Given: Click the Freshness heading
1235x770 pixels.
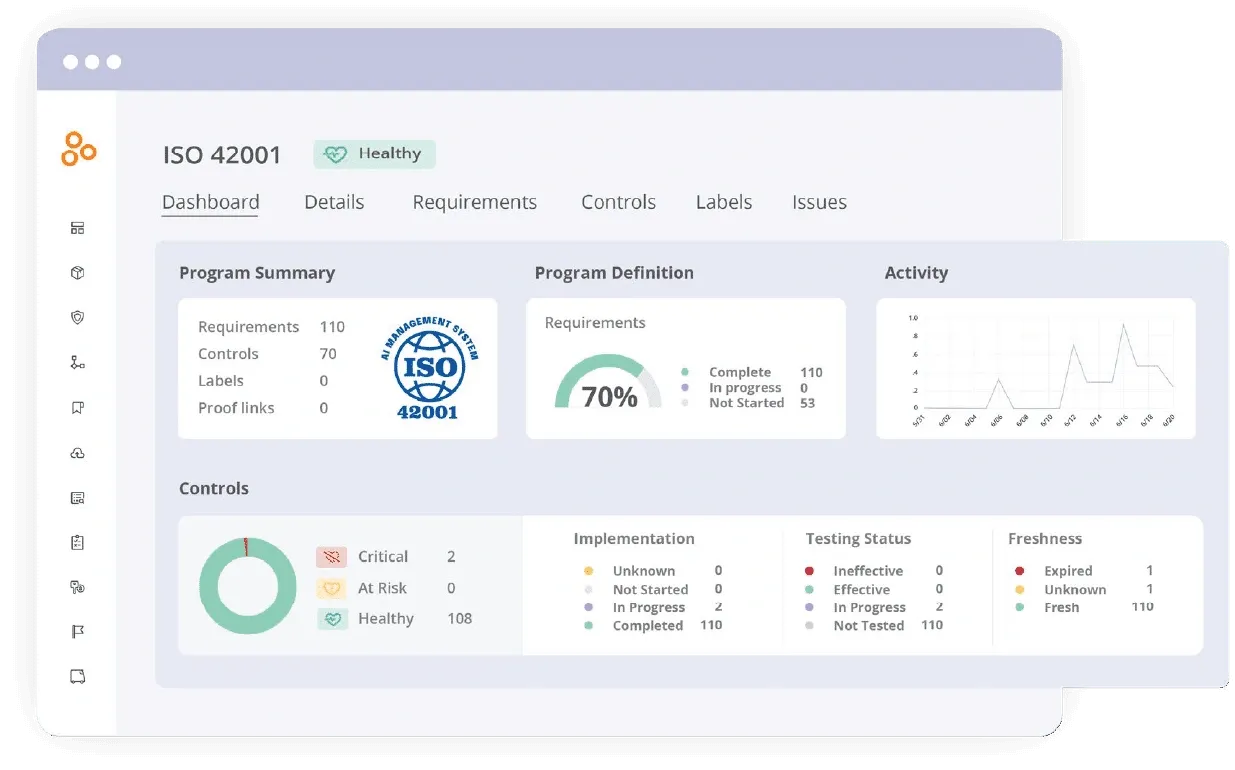Looking at the screenshot, I should point(1045,539).
